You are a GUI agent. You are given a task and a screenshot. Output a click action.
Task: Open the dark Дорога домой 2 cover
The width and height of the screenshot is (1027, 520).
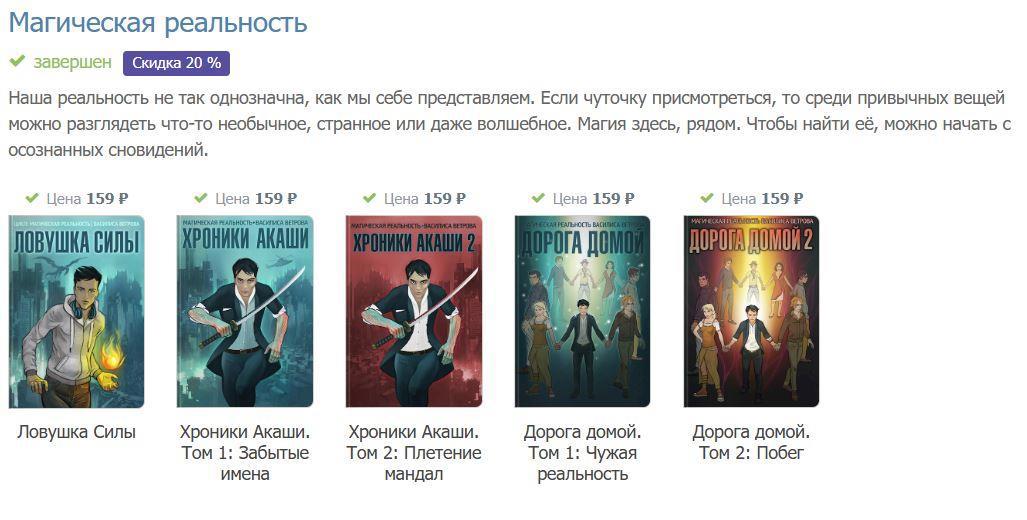point(751,312)
